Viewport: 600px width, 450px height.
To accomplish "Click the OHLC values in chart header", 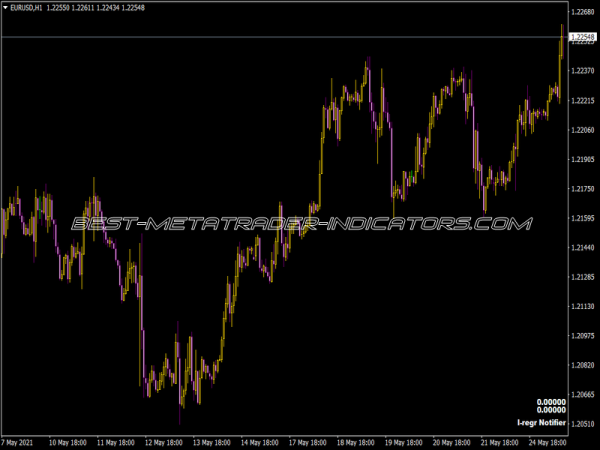I will click(97, 8).
